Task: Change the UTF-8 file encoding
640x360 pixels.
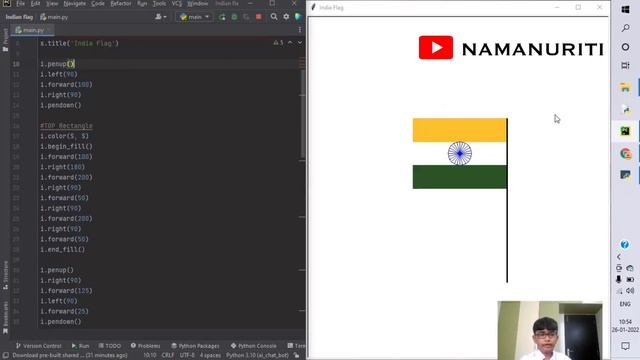Action: pos(187,356)
